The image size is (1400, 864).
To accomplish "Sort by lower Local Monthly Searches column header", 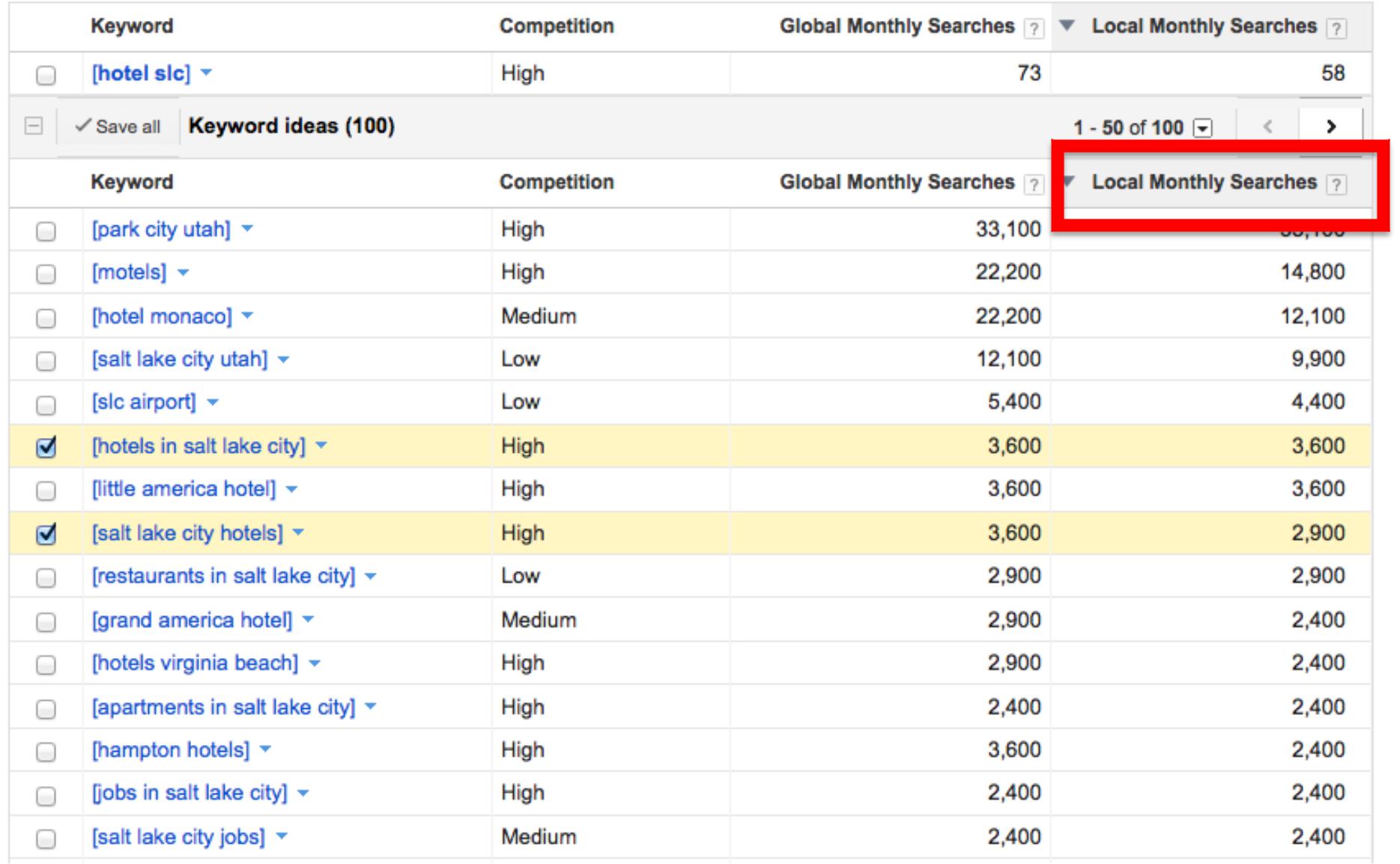I will [1204, 182].
